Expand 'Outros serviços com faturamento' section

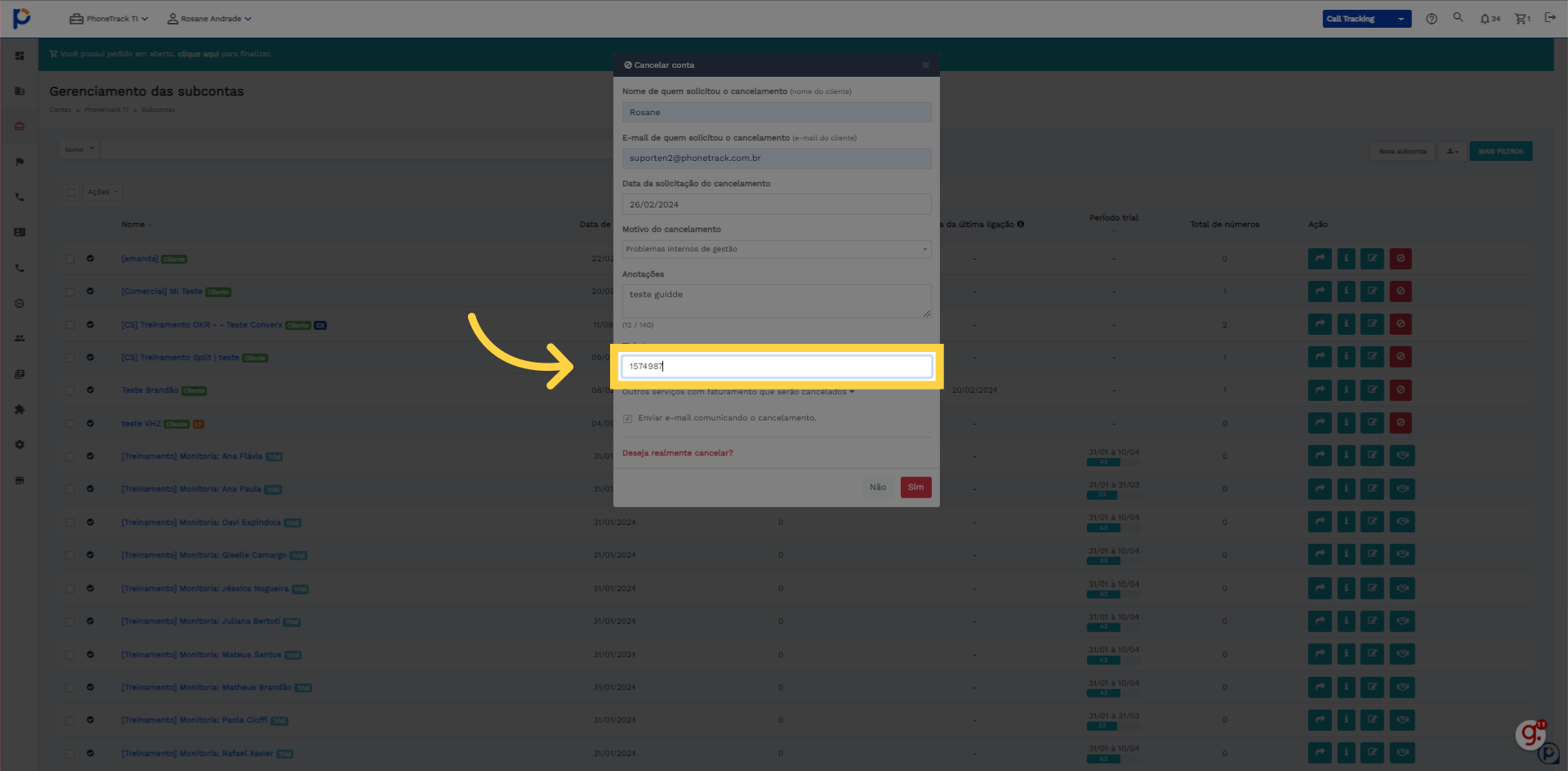[738, 392]
